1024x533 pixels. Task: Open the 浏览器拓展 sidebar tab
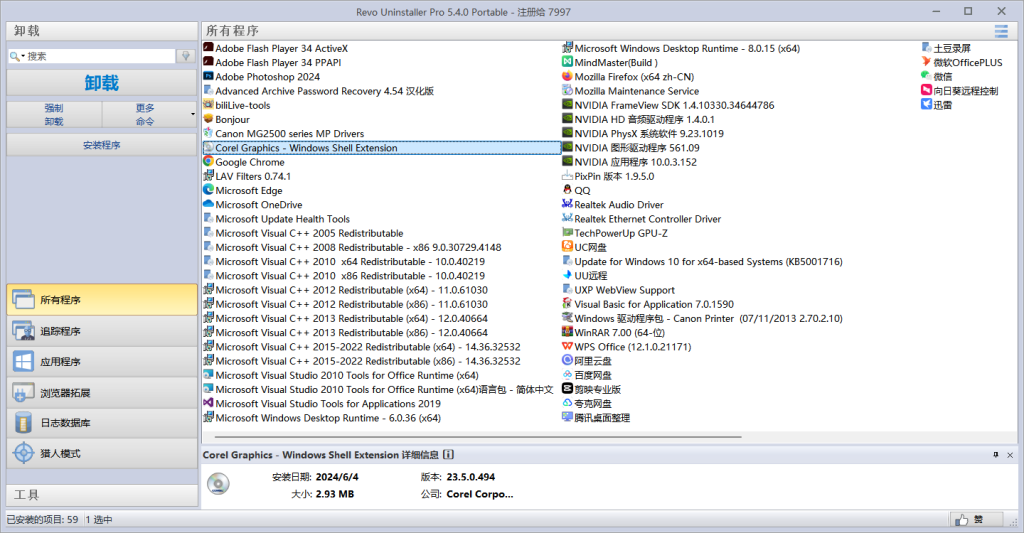[x=100, y=393]
